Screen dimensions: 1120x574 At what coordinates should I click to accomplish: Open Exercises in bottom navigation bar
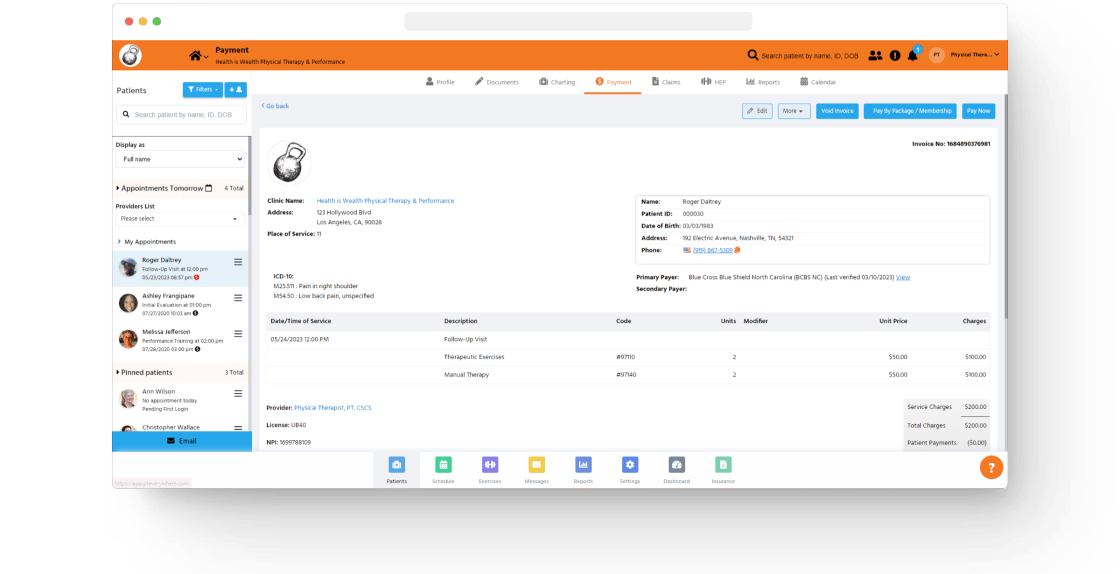[490, 470]
